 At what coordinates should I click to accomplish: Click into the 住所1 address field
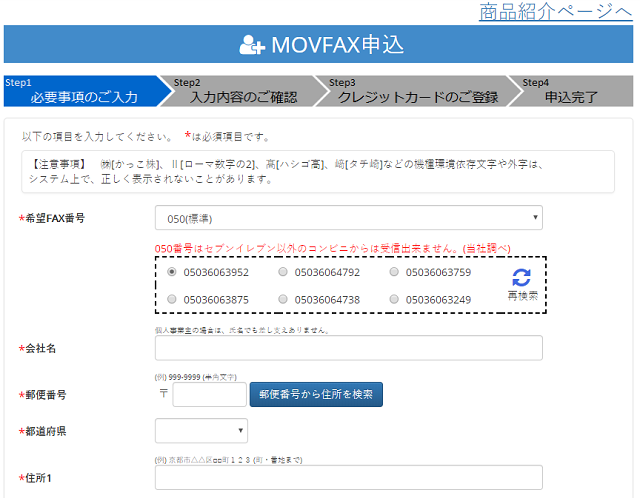tap(348, 478)
